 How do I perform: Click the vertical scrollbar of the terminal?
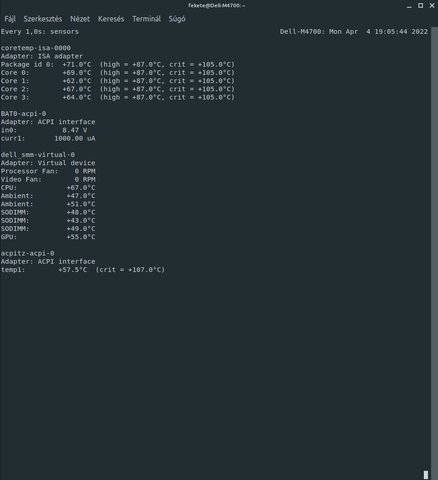[x=435, y=253]
